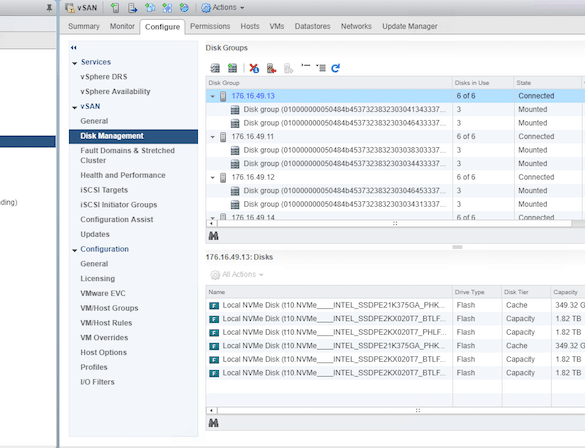Viewport: 585px width, 448px height.
Task: Pin the navigator panel with pushpin
Action: click(49, 7)
